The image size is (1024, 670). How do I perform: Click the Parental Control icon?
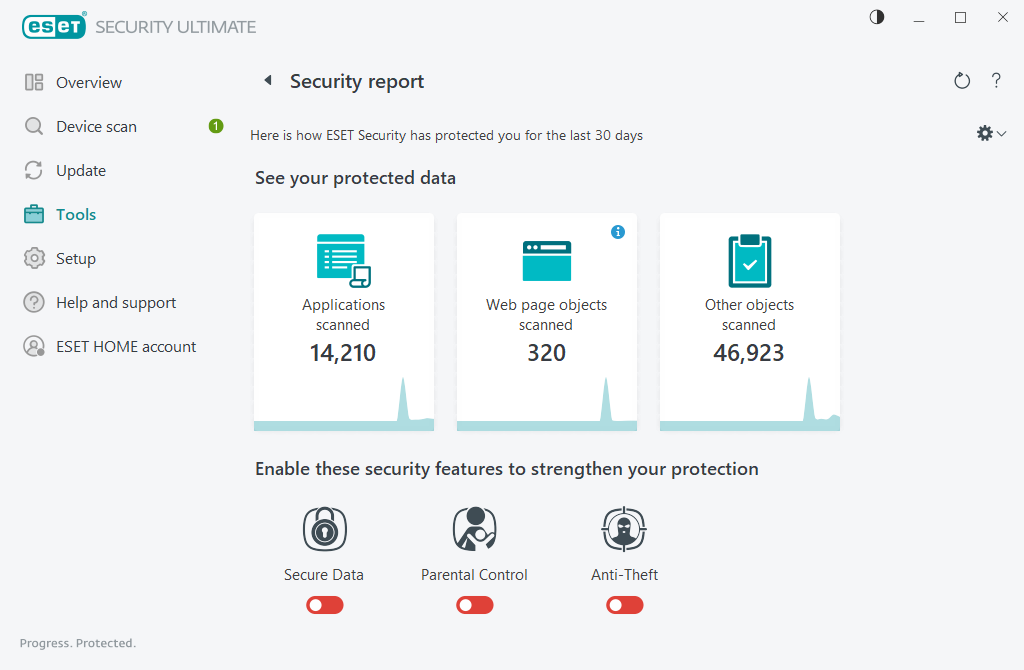475,529
